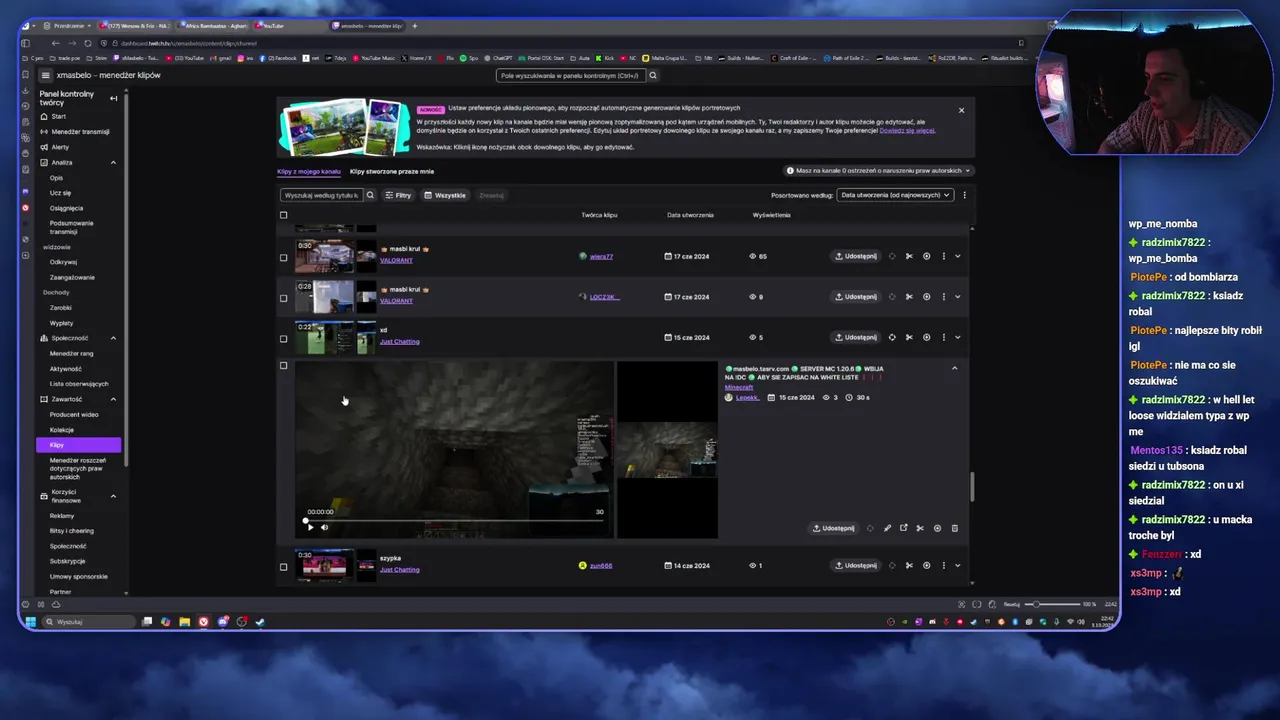Click portrait-layout icon in xd clip row
1280x720 pixels.
[892, 337]
